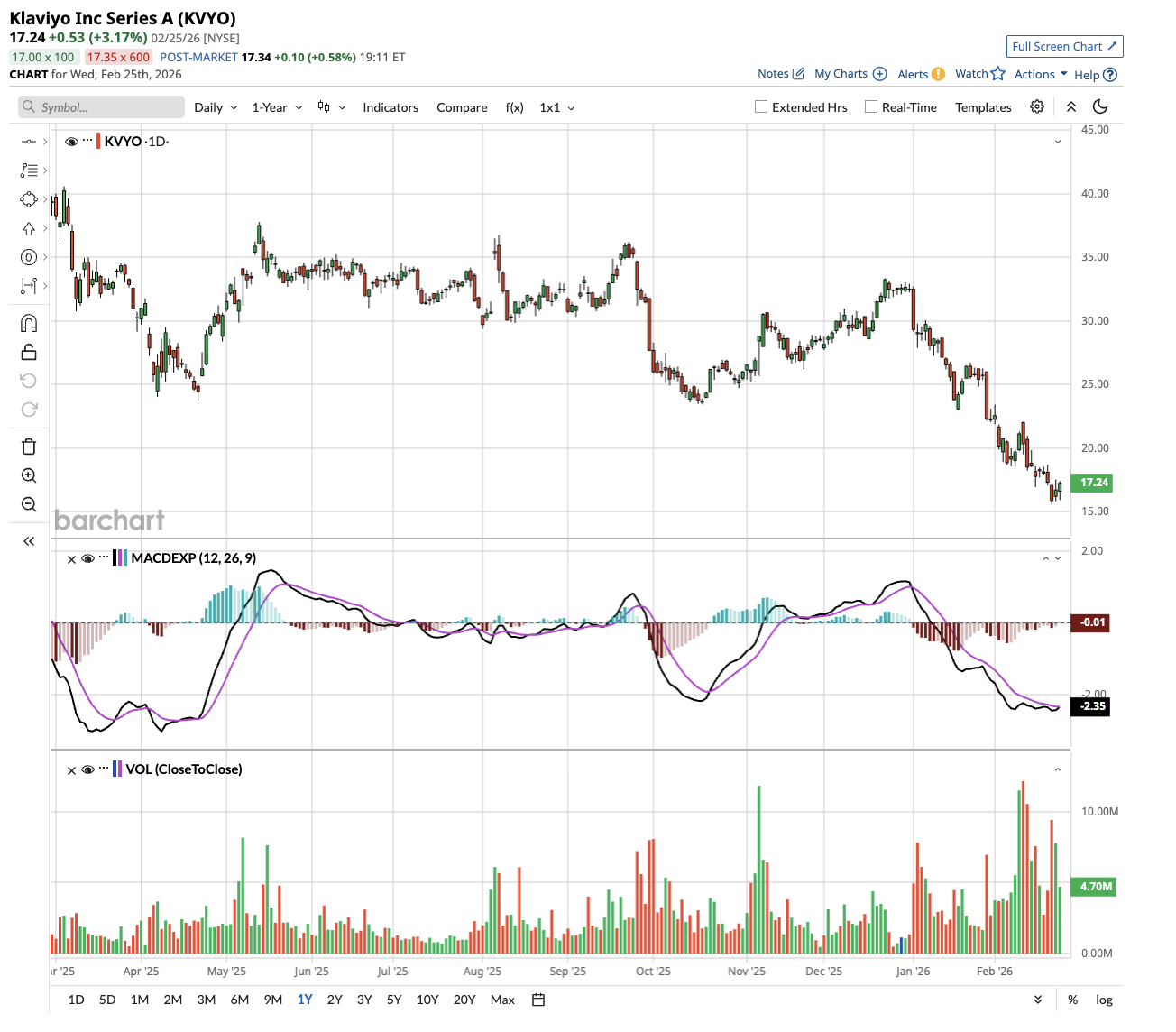Open the Alerts link
The height and width of the screenshot is (1032, 1176).
pyautogui.click(x=922, y=75)
